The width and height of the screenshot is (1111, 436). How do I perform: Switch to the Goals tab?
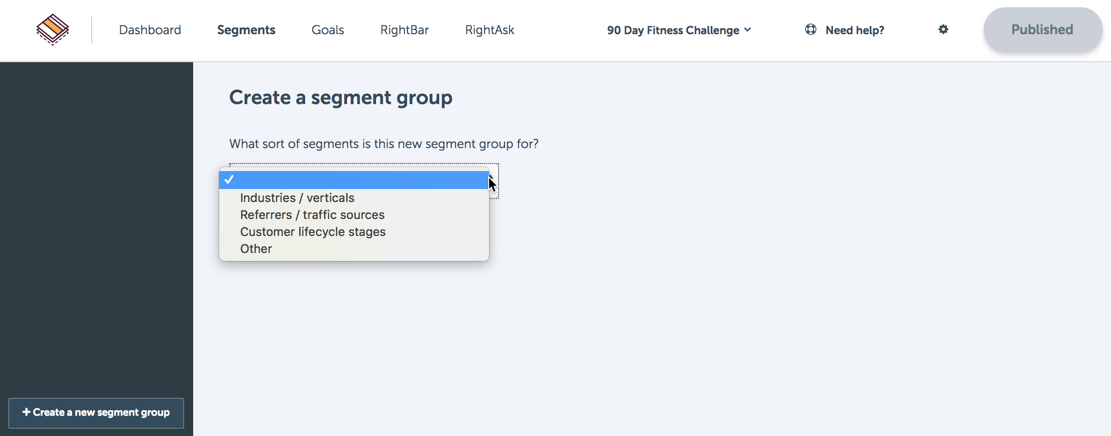[x=327, y=30]
